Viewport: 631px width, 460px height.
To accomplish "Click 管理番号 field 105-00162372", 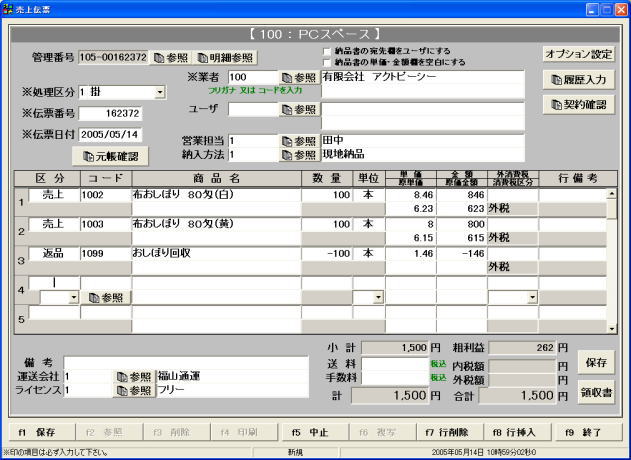I will pos(113,58).
